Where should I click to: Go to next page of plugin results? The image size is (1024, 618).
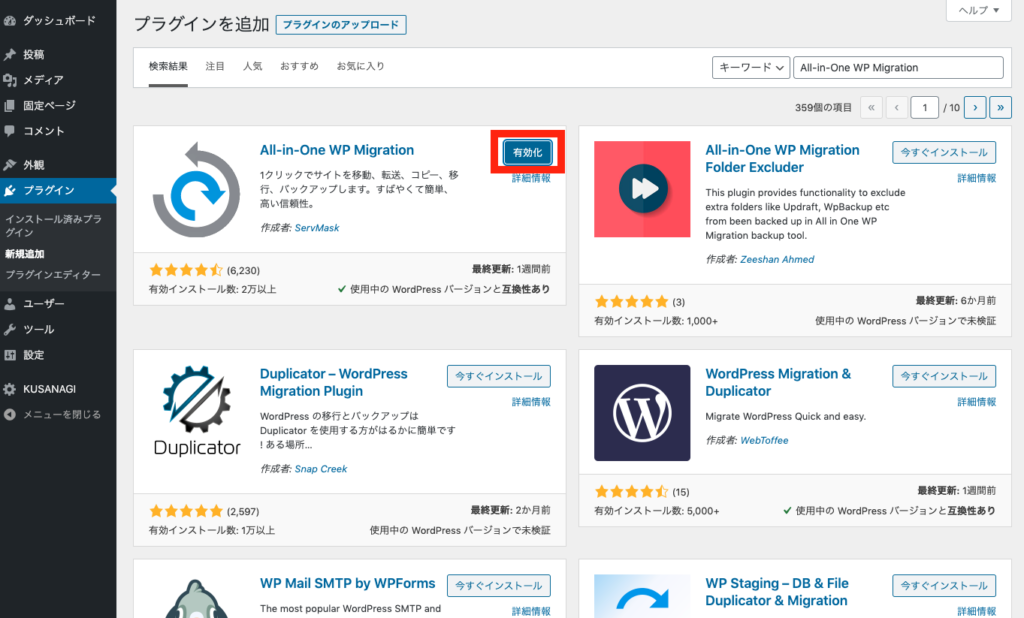(x=975, y=108)
